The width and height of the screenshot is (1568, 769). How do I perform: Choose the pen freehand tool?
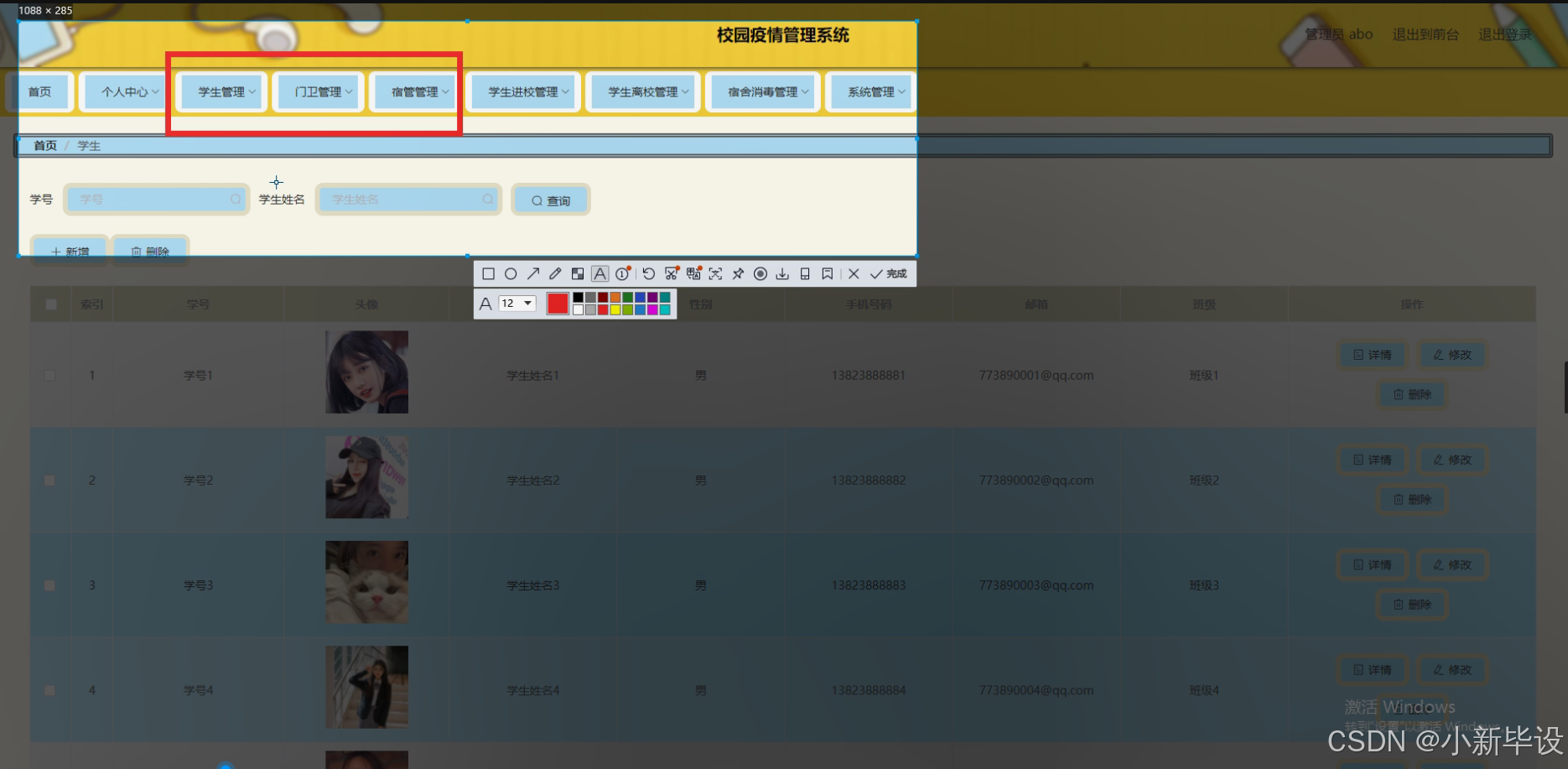point(554,273)
